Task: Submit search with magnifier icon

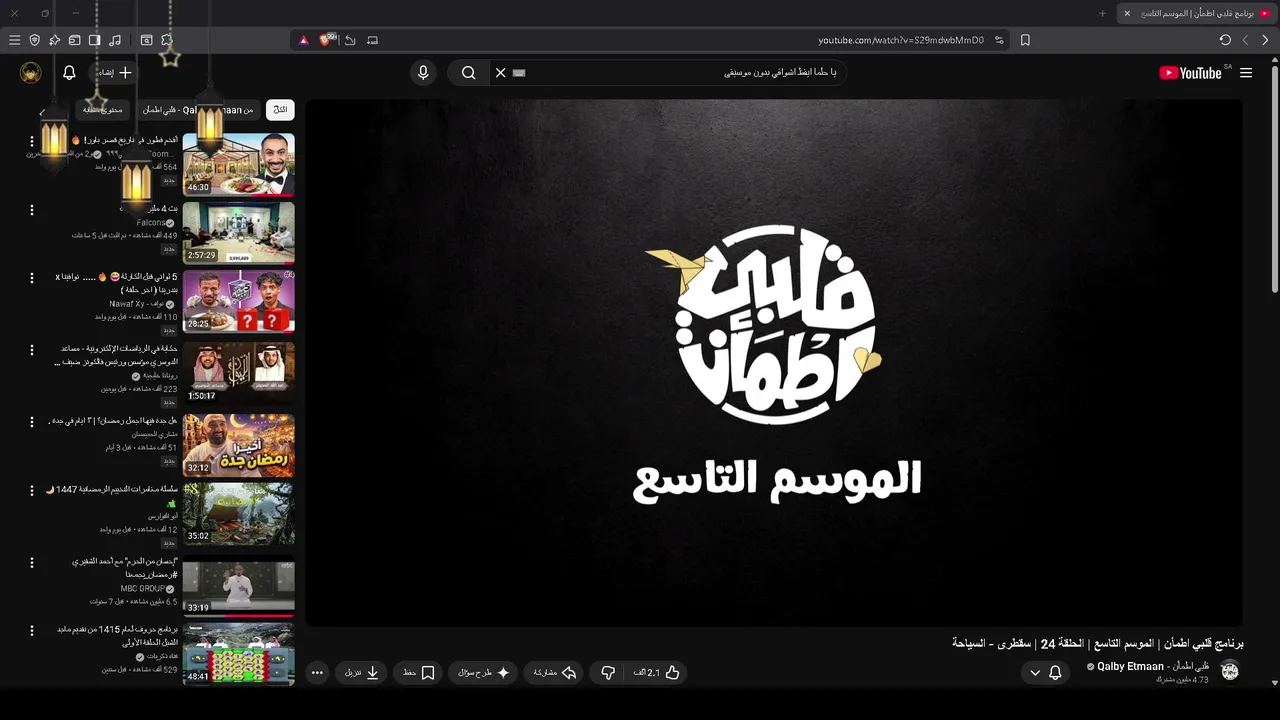Action: click(x=468, y=73)
